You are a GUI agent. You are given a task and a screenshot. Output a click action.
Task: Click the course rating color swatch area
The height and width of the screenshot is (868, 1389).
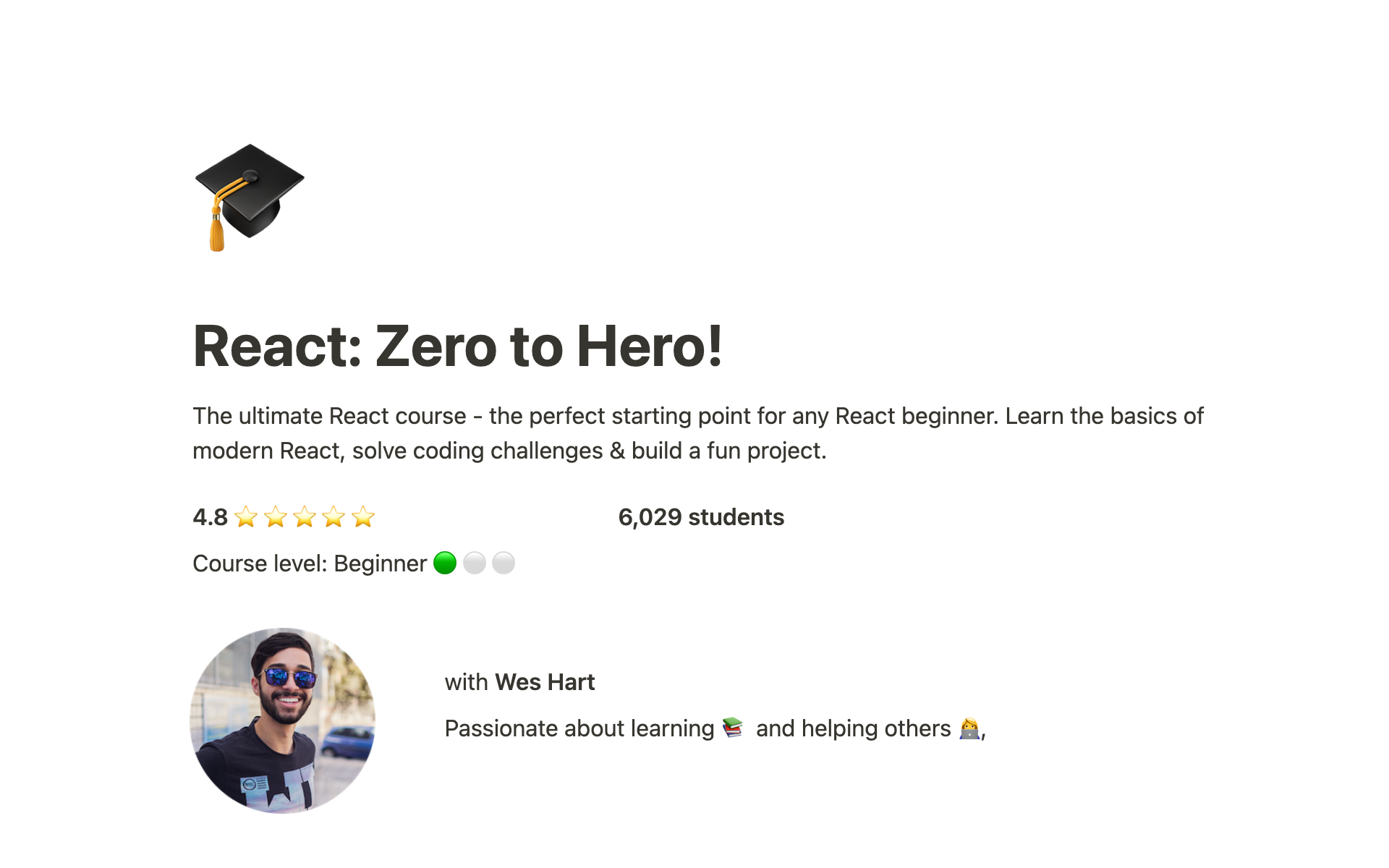pyautogui.click(x=307, y=516)
